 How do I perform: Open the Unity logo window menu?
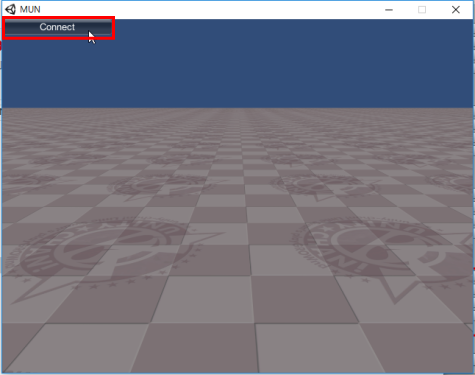(x=10, y=9)
